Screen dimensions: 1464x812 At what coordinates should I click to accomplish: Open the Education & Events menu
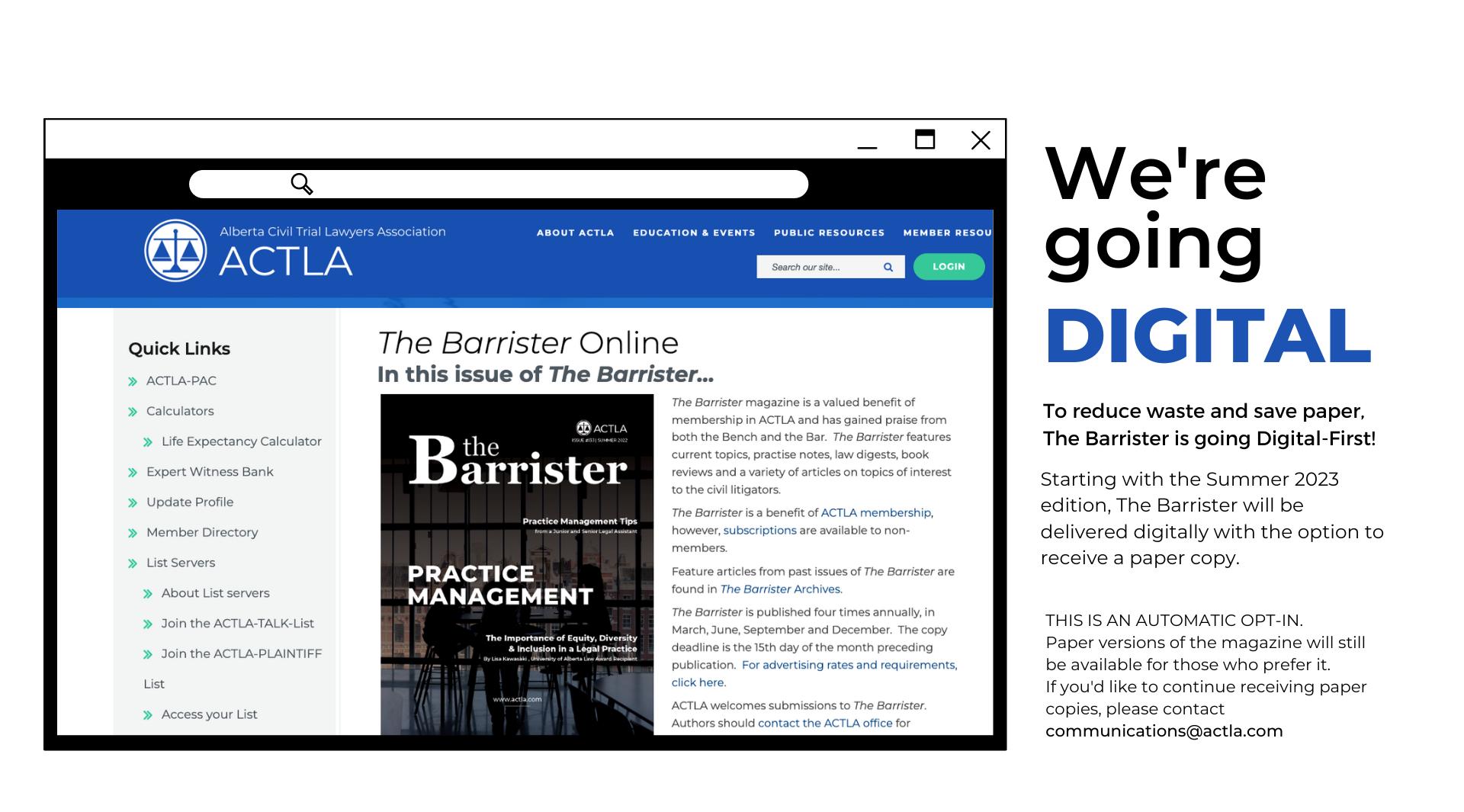point(694,233)
